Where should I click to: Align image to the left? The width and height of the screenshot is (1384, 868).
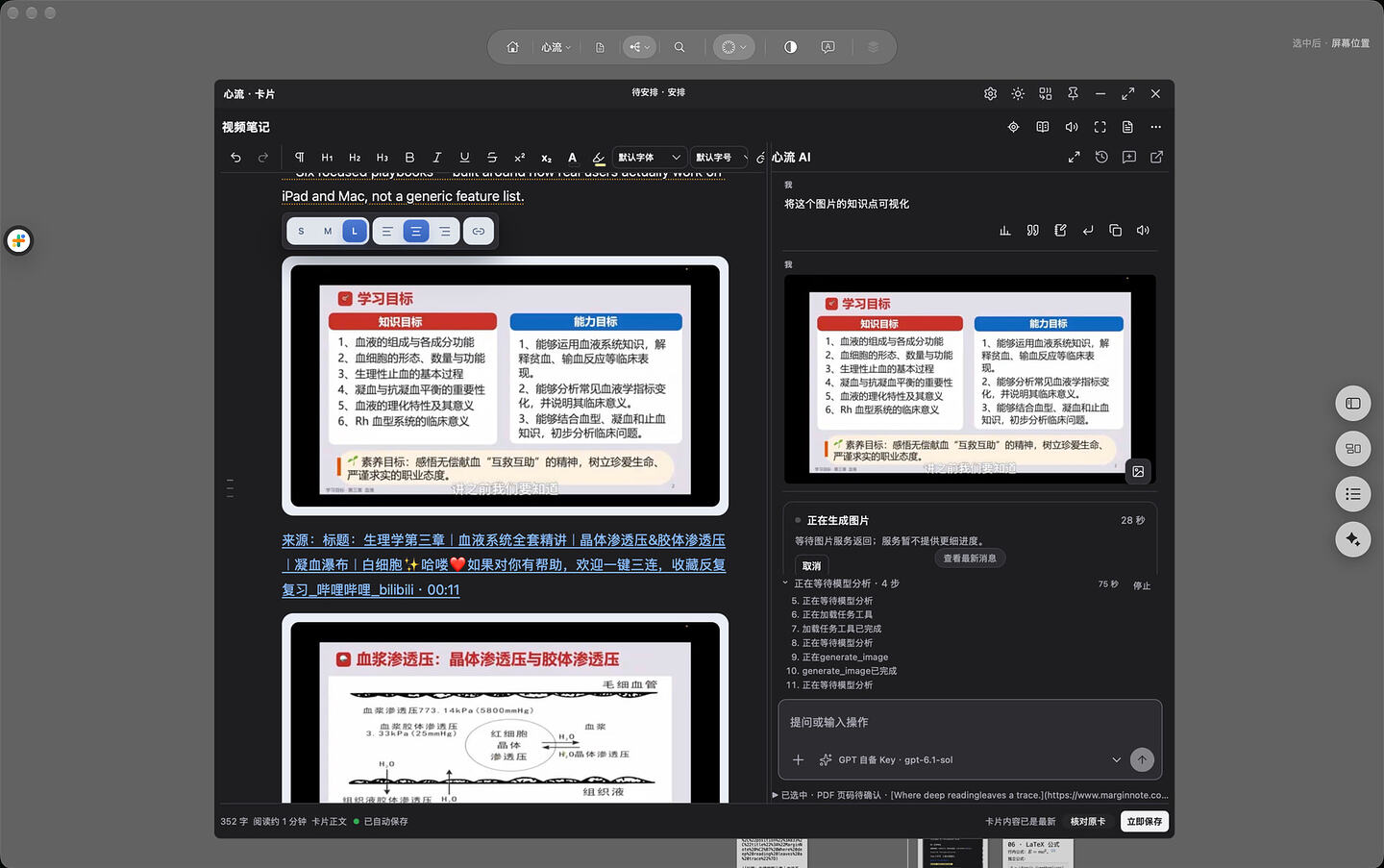(387, 231)
